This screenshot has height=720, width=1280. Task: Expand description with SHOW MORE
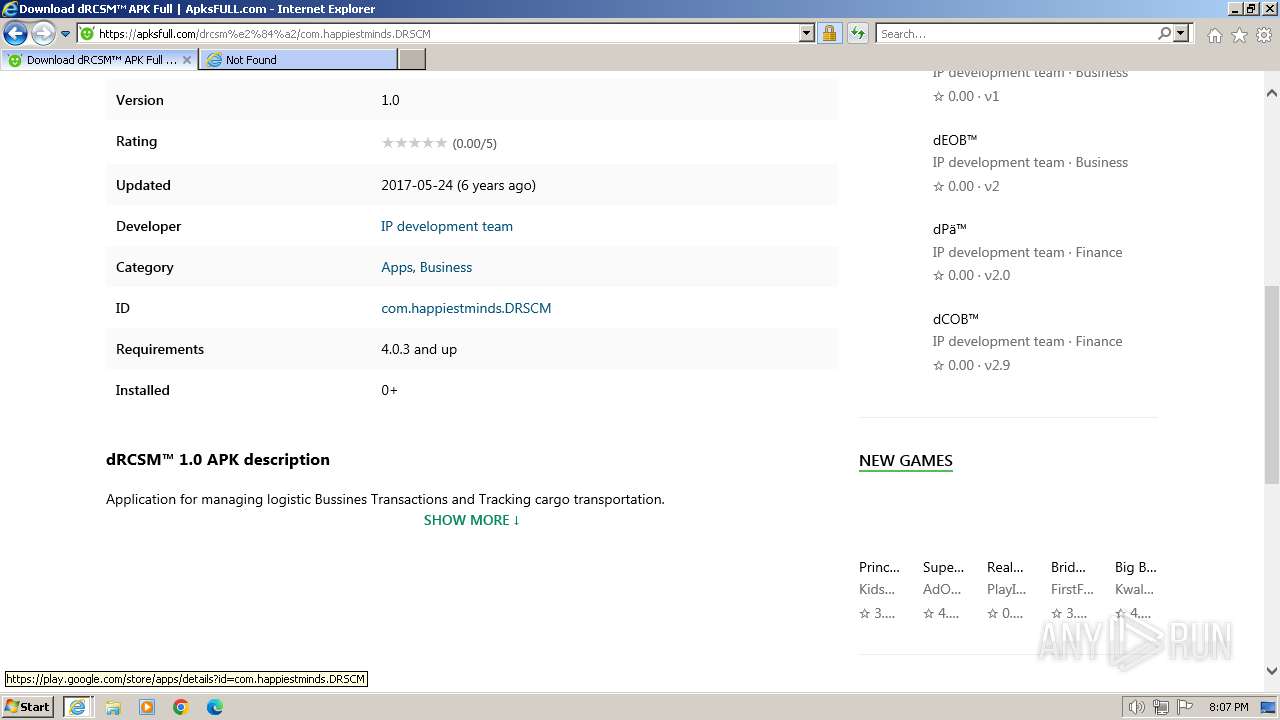472,520
